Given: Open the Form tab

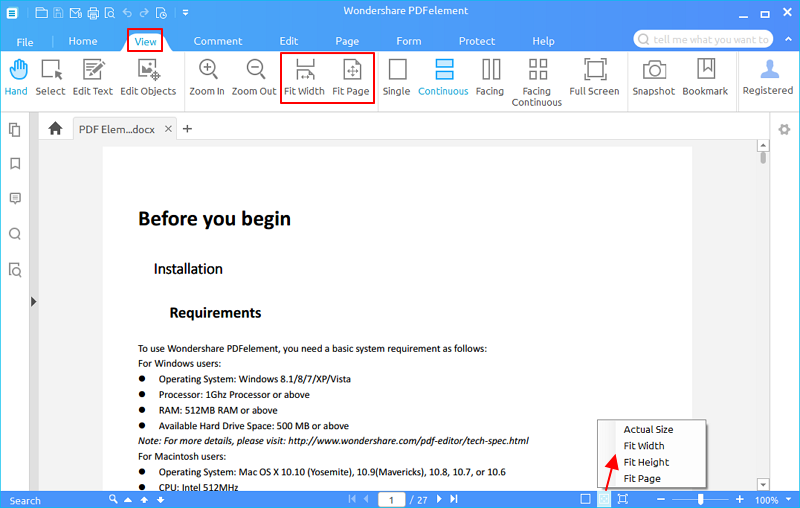Looking at the screenshot, I should 409,41.
